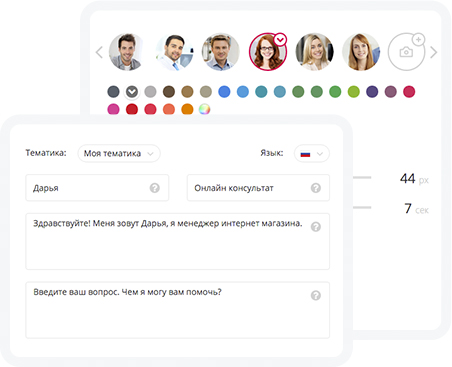Choose the blonde woman avatar
The width and height of the screenshot is (452, 367).
(314, 52)
